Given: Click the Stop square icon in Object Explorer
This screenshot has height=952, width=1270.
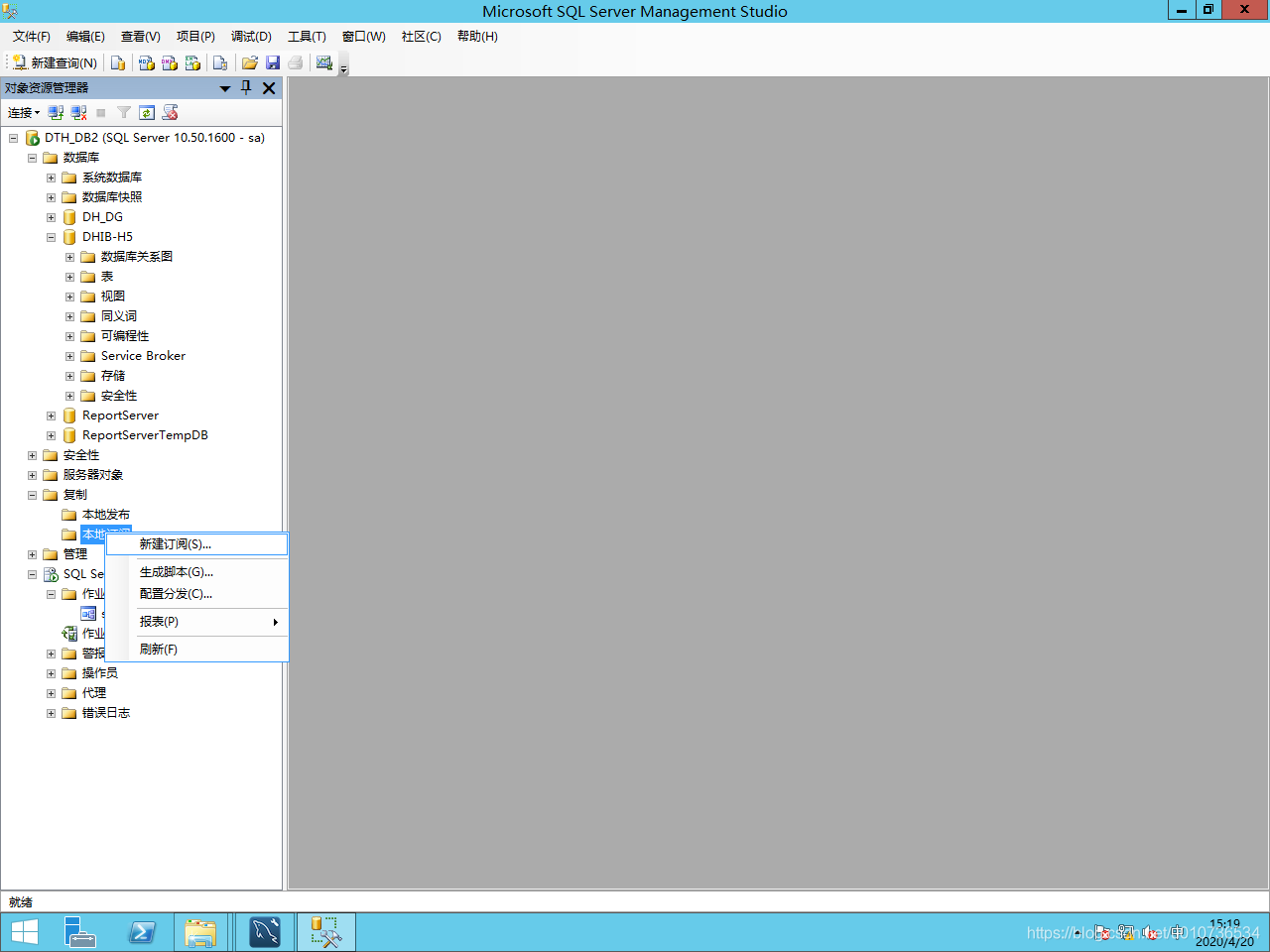Looking at the screenshot, I should click(x=101, y=113).
